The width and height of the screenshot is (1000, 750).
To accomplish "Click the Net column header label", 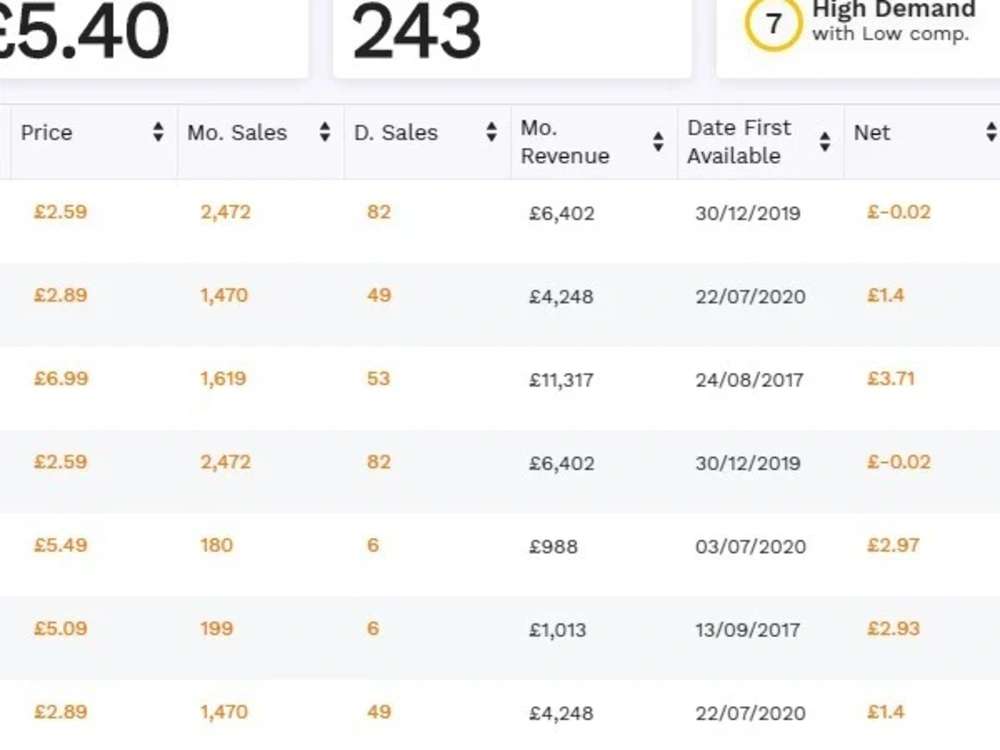I will click(872, 133).
